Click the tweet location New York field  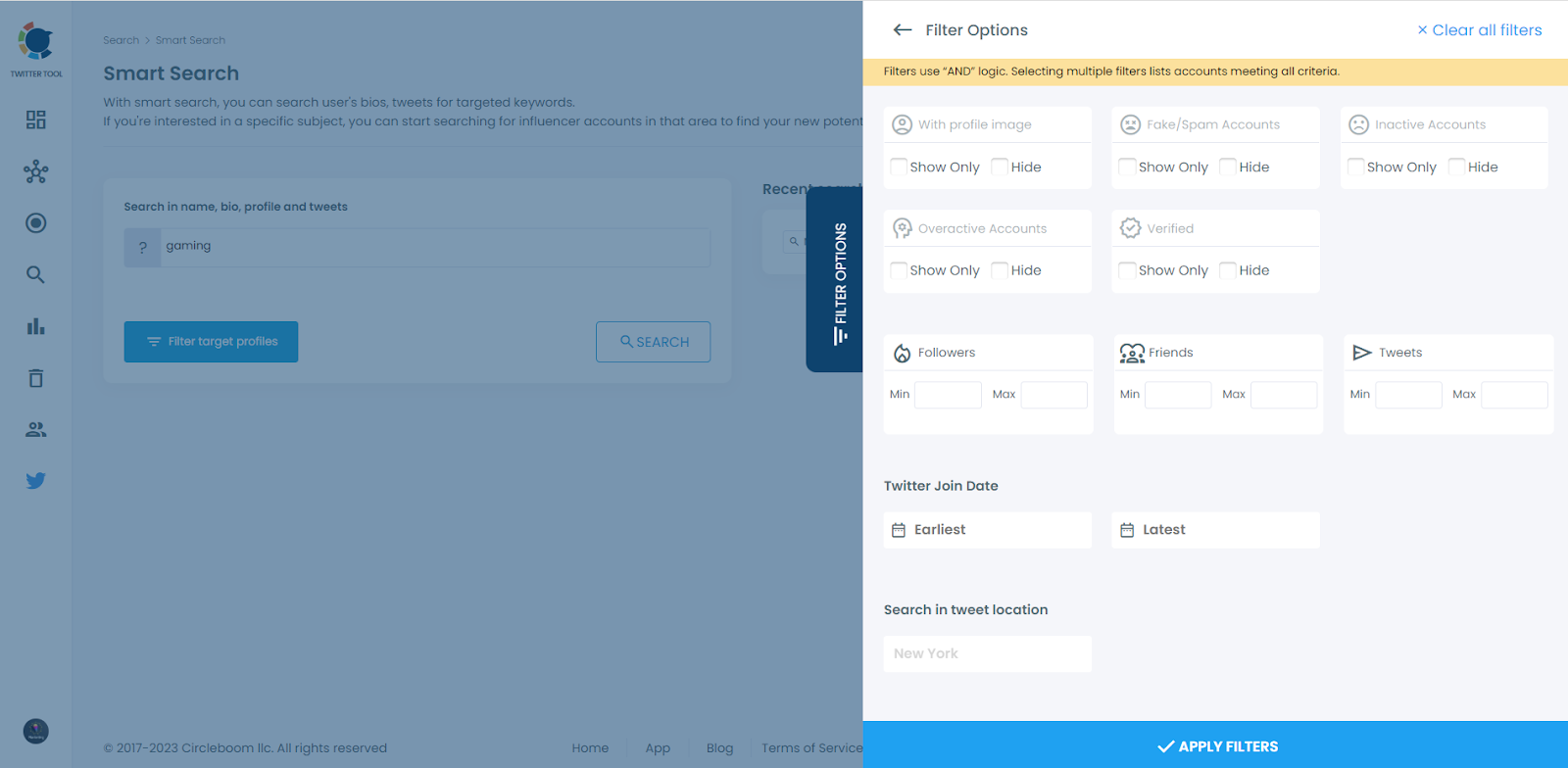tap(987, 653)
